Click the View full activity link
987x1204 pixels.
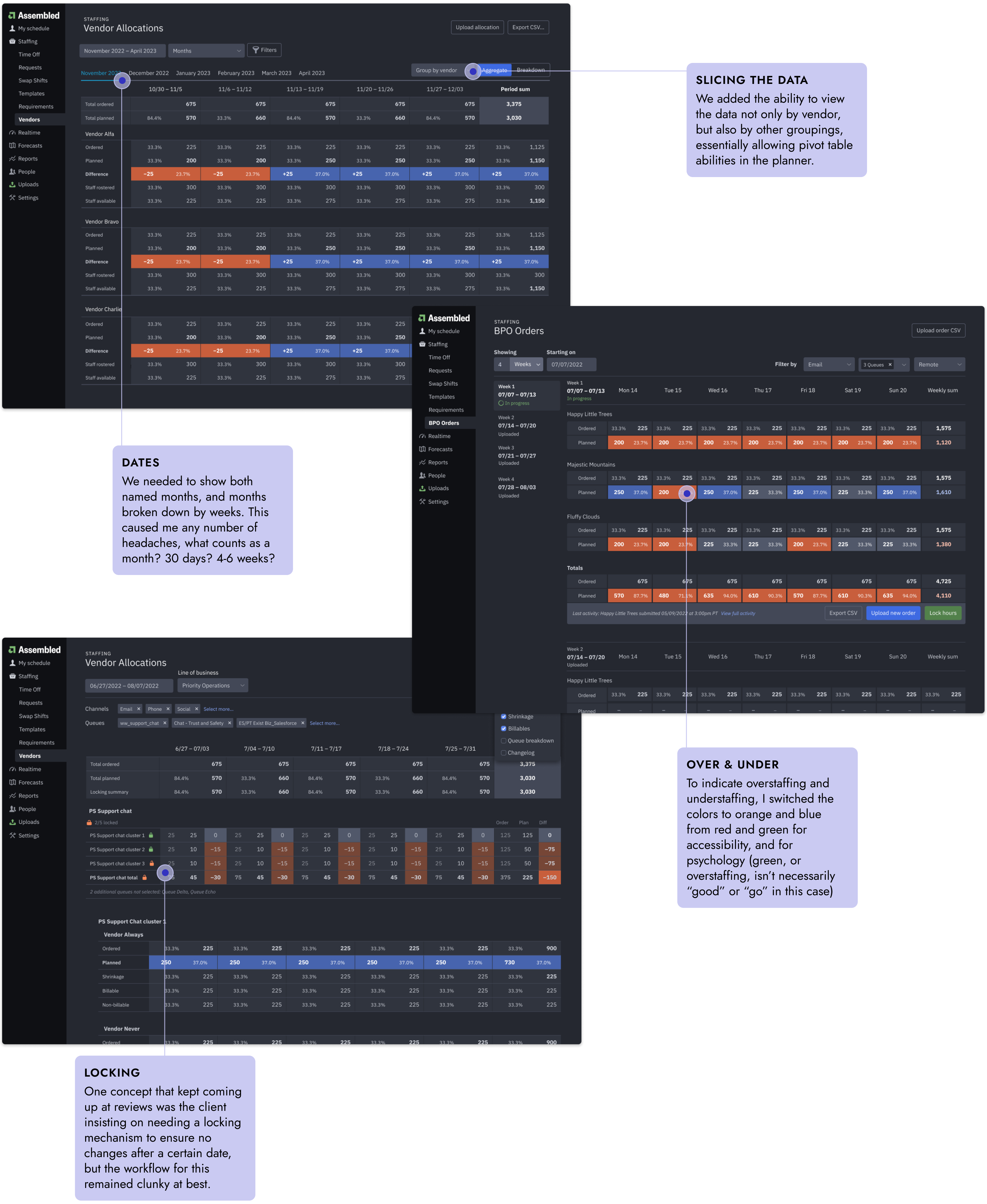coord(738,613)
